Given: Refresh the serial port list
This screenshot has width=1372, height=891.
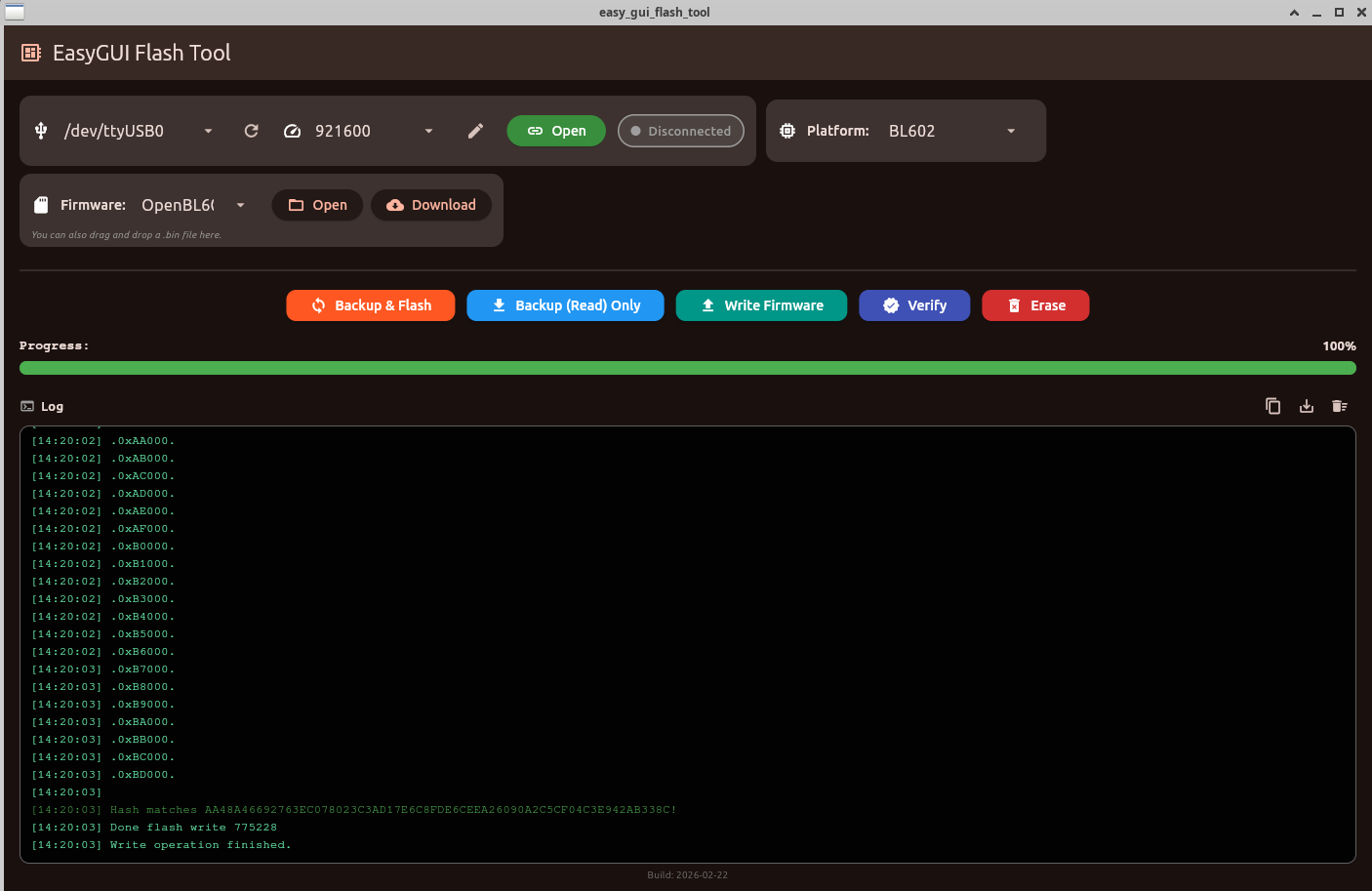Looking at the screenshot, I should pyautogui.click(x=252, y=131).
